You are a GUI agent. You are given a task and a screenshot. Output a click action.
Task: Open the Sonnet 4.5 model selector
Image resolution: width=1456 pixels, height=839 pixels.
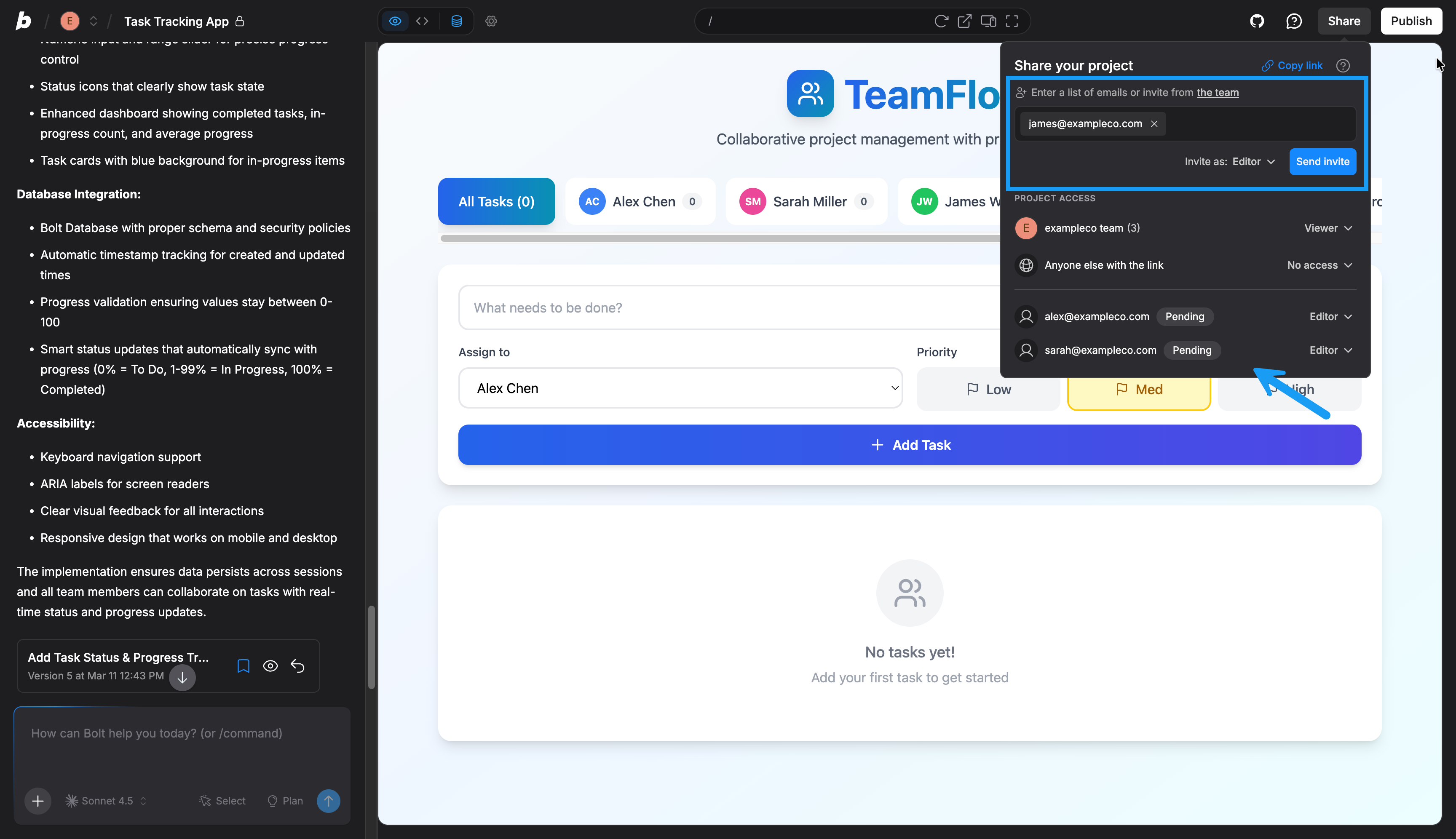(x=107, y=801)
